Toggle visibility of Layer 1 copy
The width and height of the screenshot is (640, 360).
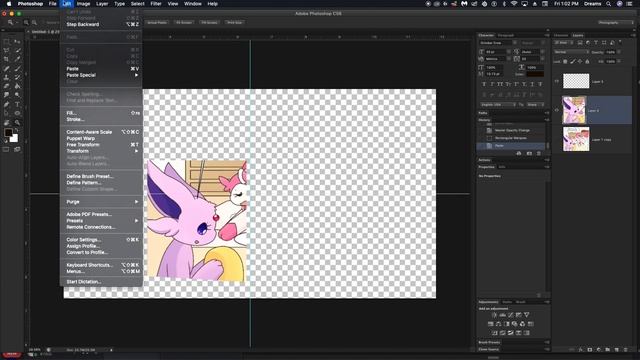(557, 139)
